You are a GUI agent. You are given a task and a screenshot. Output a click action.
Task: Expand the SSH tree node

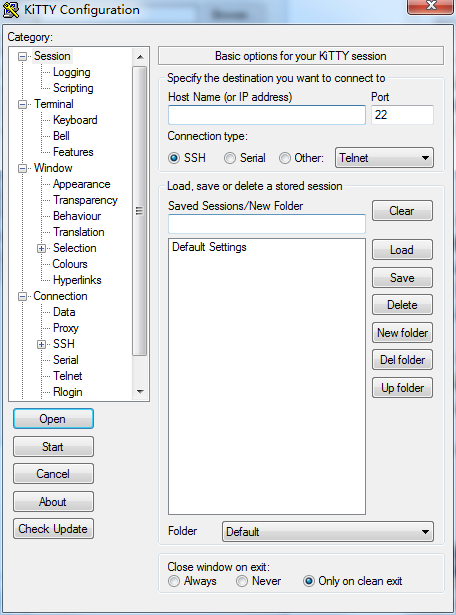point(41,344)
